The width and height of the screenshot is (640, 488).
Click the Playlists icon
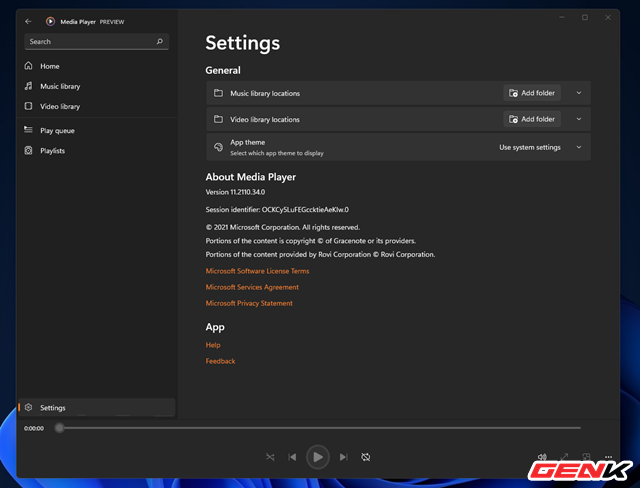28,151
